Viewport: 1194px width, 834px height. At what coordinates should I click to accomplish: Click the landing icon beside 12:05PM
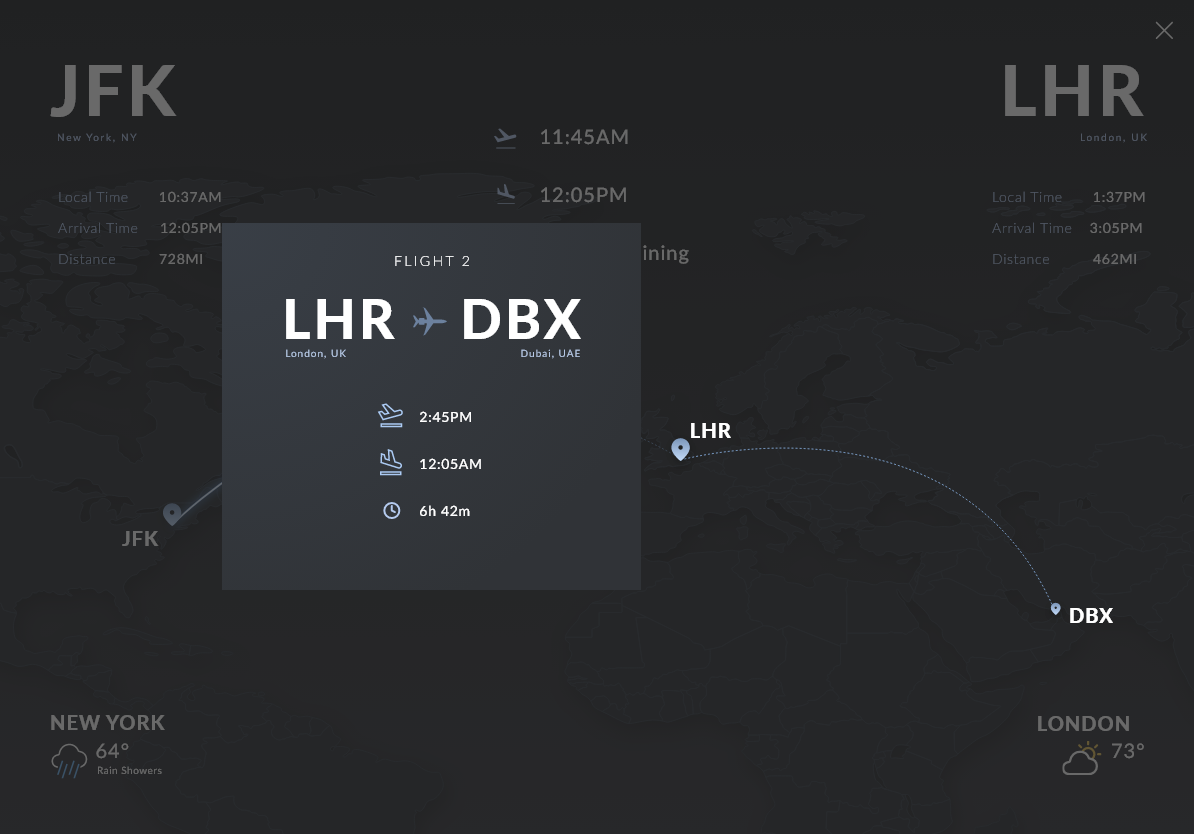coord(506,194)
